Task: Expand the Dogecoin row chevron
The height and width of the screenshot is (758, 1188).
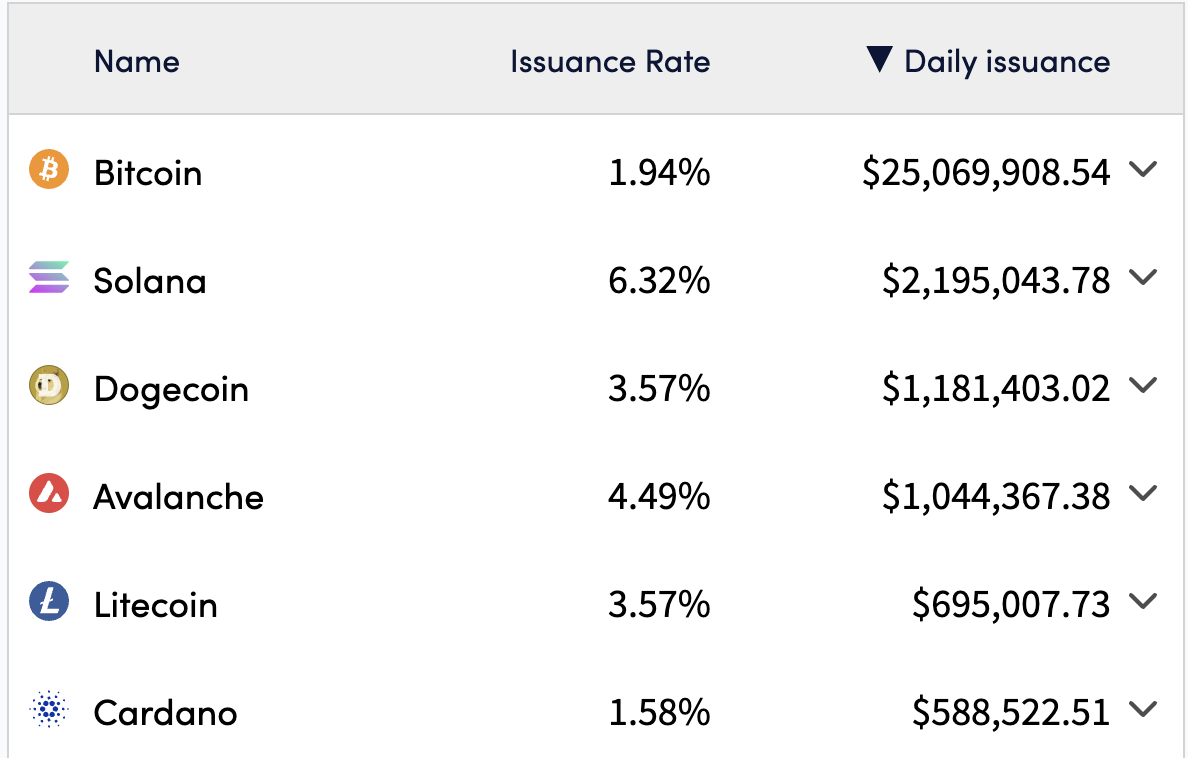Action: 1142,386
